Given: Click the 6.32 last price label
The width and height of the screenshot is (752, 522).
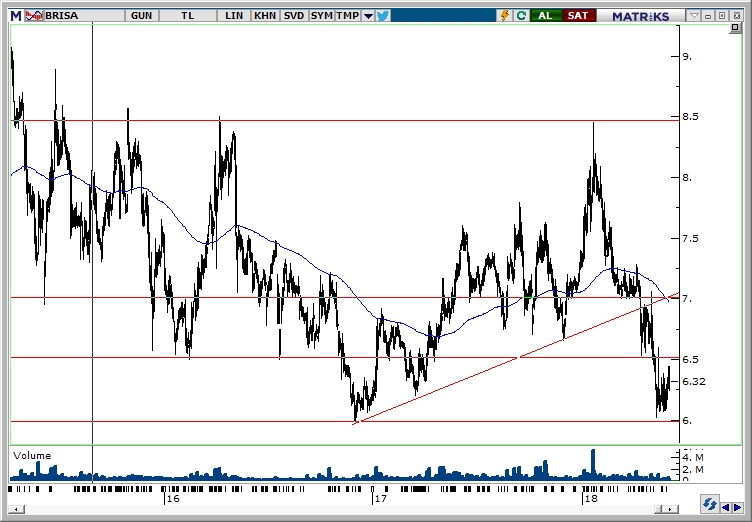Looking at the screenshot, I should (693, 381).
